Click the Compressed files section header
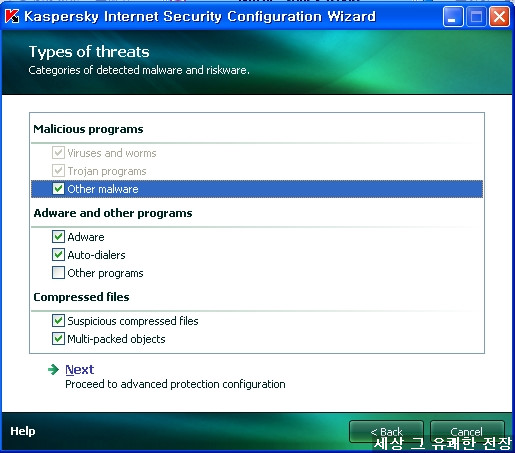Viewport: 515px width, 453px height. (x=81, y=297)
